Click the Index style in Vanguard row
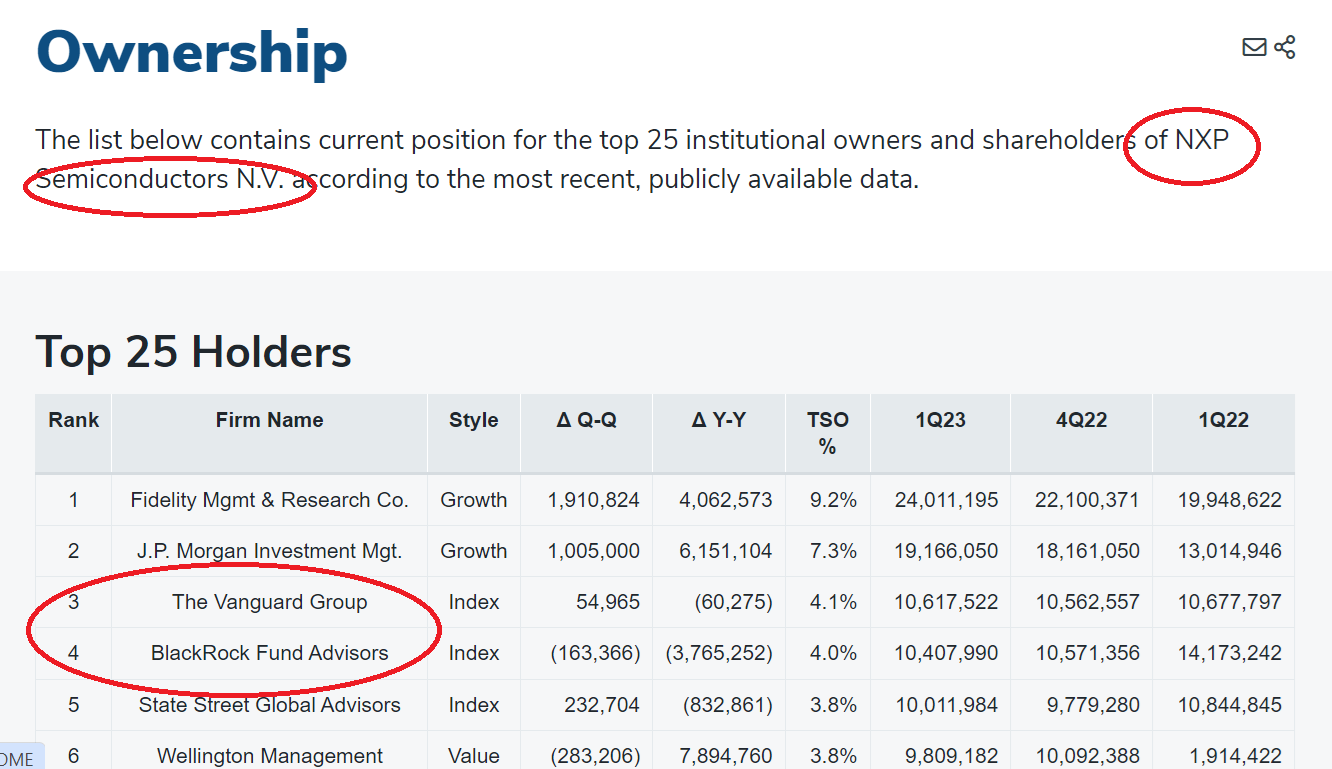 [x=474, y=602]
